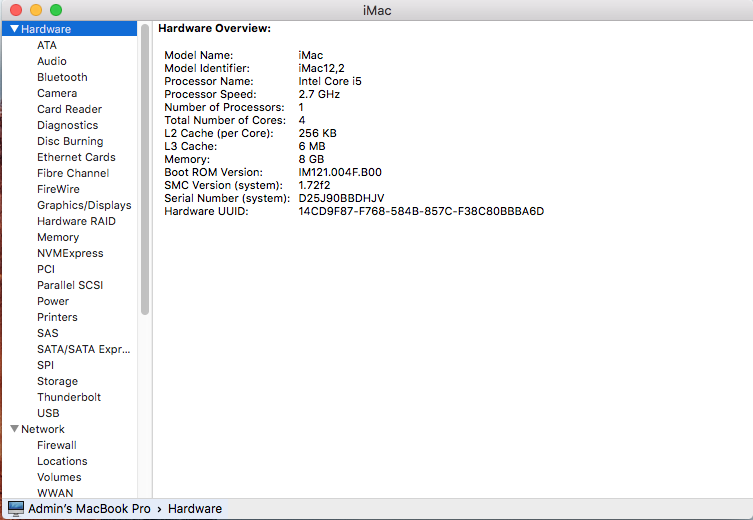Click the yellow minimize window button
This screenshot has width=753, height=520.
pos(36,10)
